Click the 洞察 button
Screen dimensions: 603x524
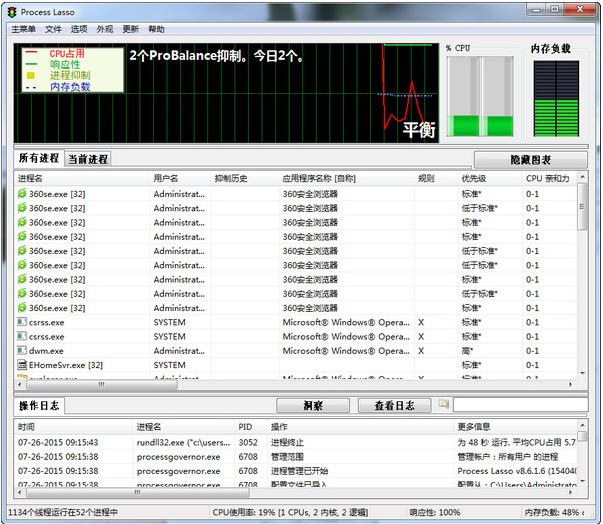pyautogui.click(x=312, y=406)
